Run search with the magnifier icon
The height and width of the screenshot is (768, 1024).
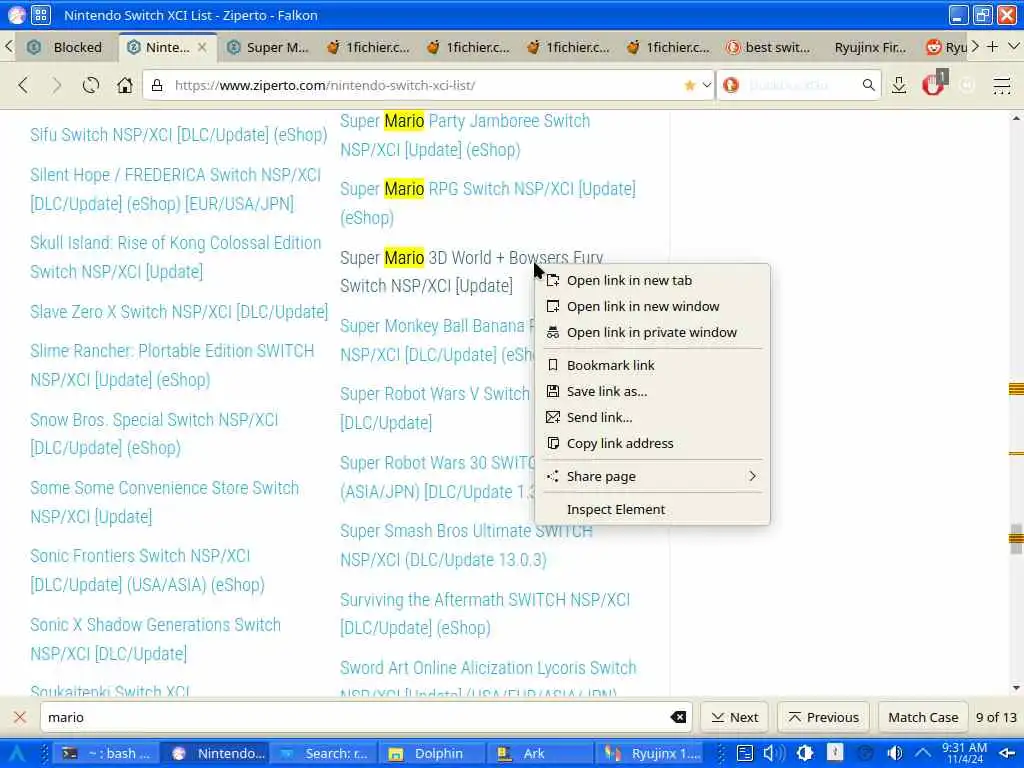868,85
